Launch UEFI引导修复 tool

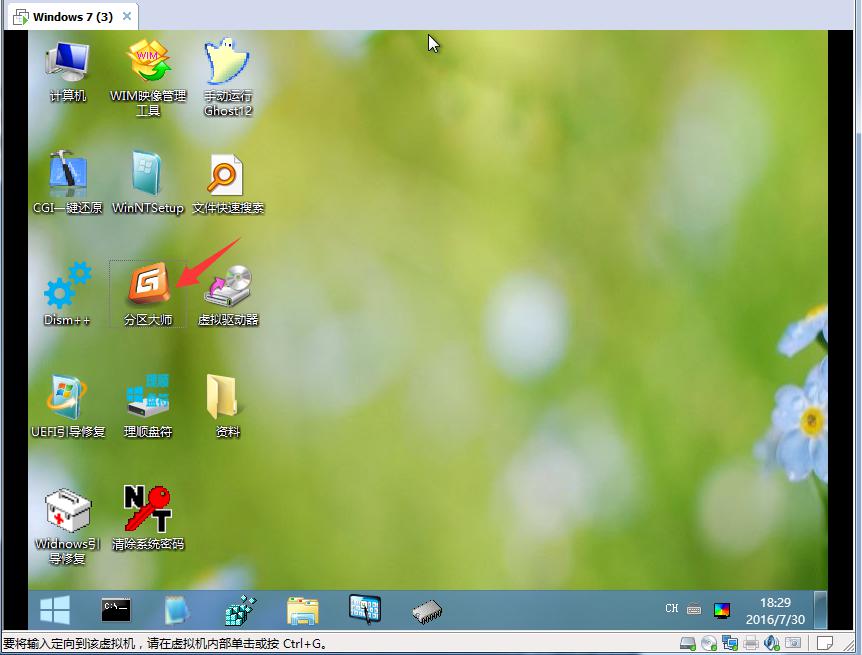tap(68, 407)
